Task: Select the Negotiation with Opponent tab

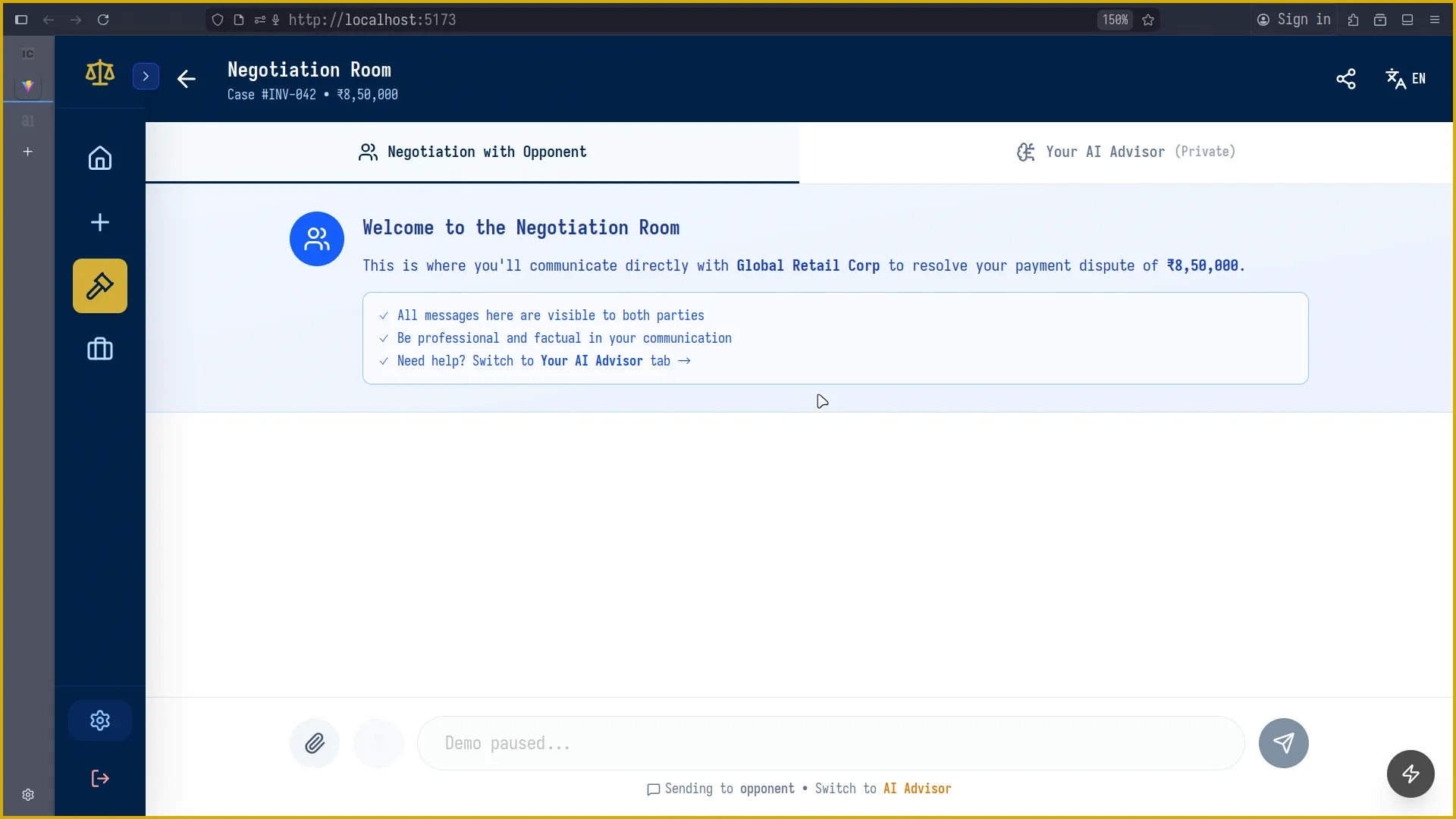Action: 472,152
